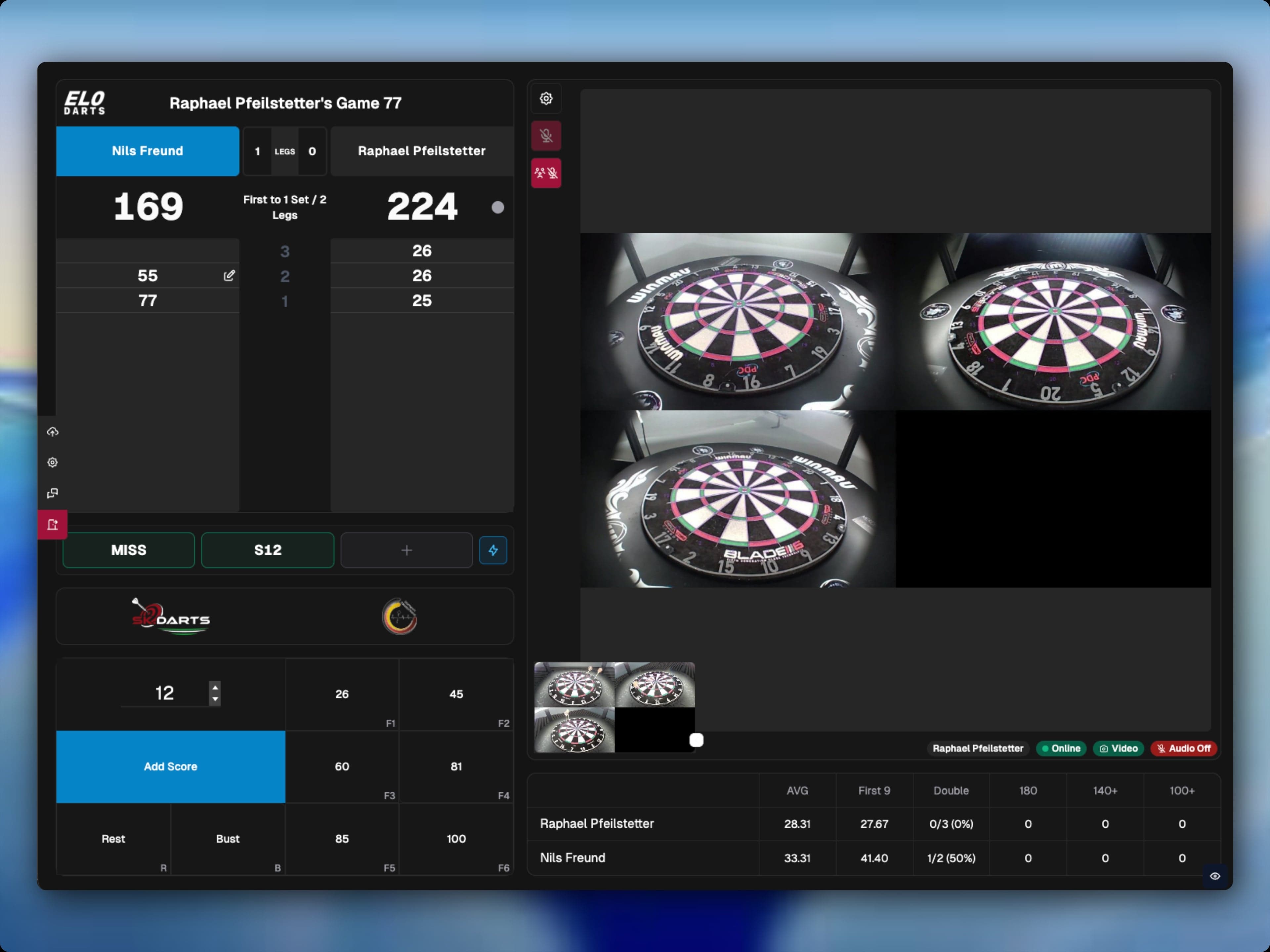Select the Raphael Pfeilstetter player tab

[421, 151]
